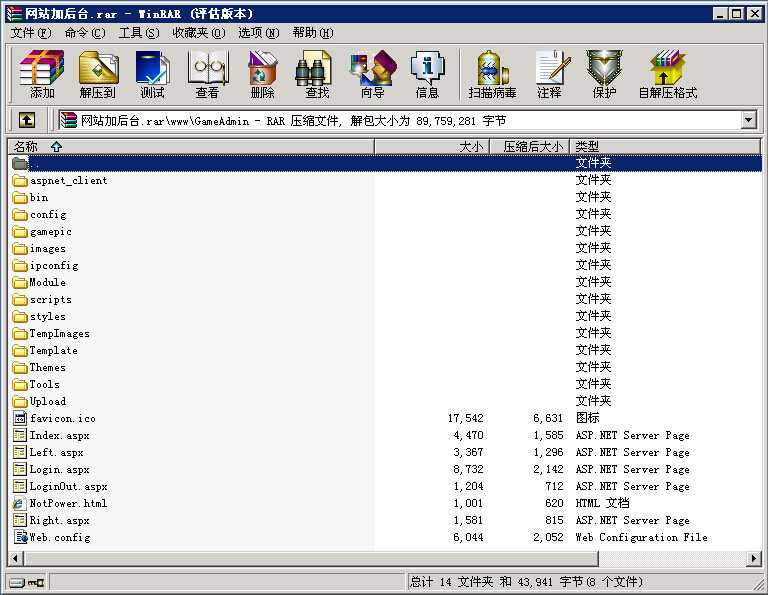Click the parent folder (..) icon
This screenshot has height=595, width=768.
pos(20,163)
